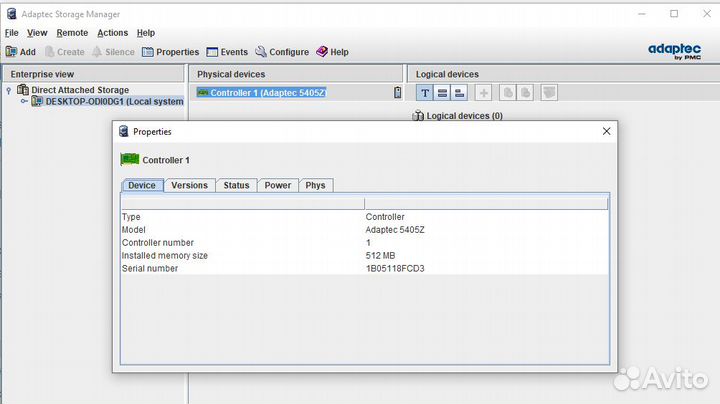Maximize the Adaptec Storage Manager window
Viewport: 720px width, 404px height.
674,14
